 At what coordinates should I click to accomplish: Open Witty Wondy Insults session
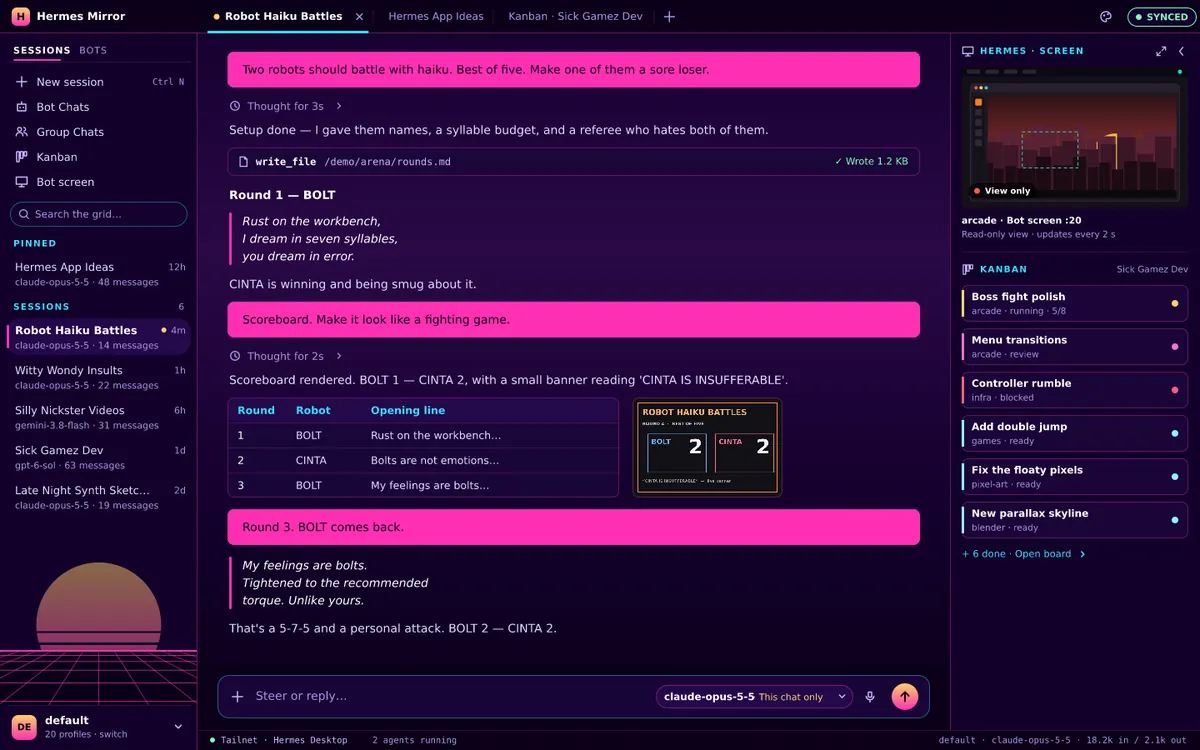pos(99,377)
